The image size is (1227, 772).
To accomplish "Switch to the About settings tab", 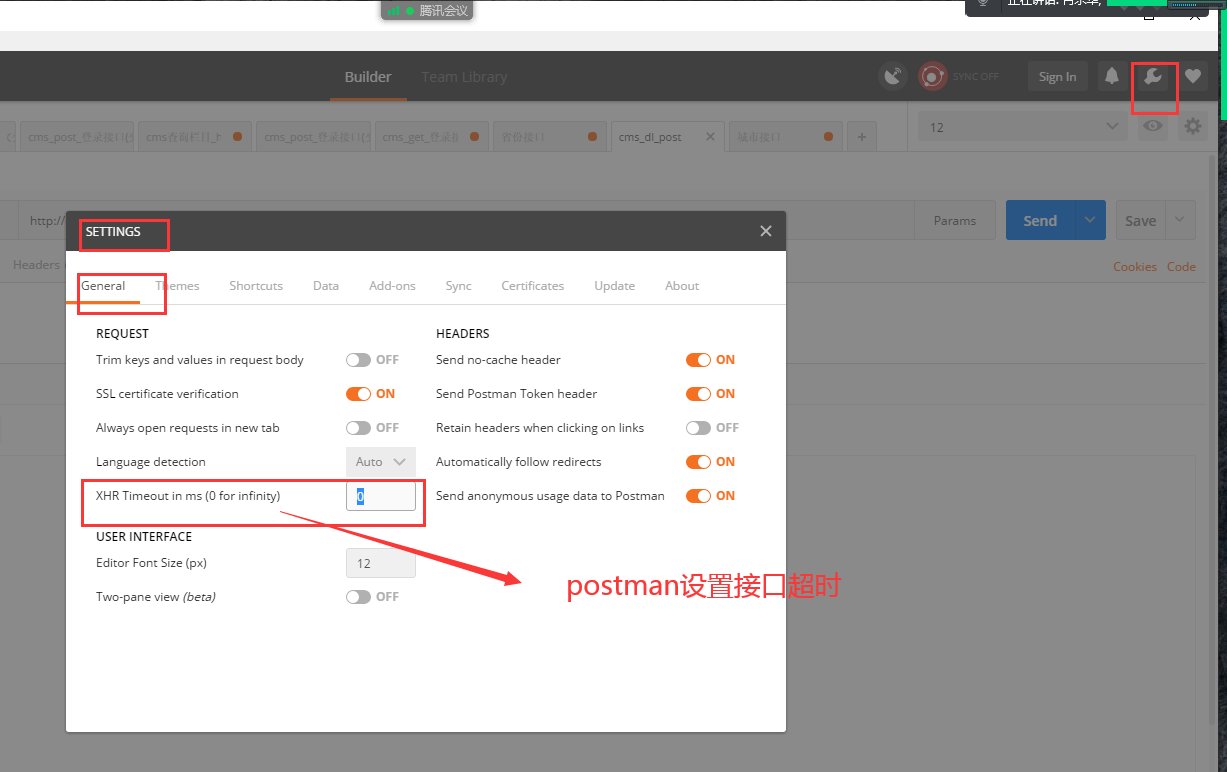I will [682, 286].
